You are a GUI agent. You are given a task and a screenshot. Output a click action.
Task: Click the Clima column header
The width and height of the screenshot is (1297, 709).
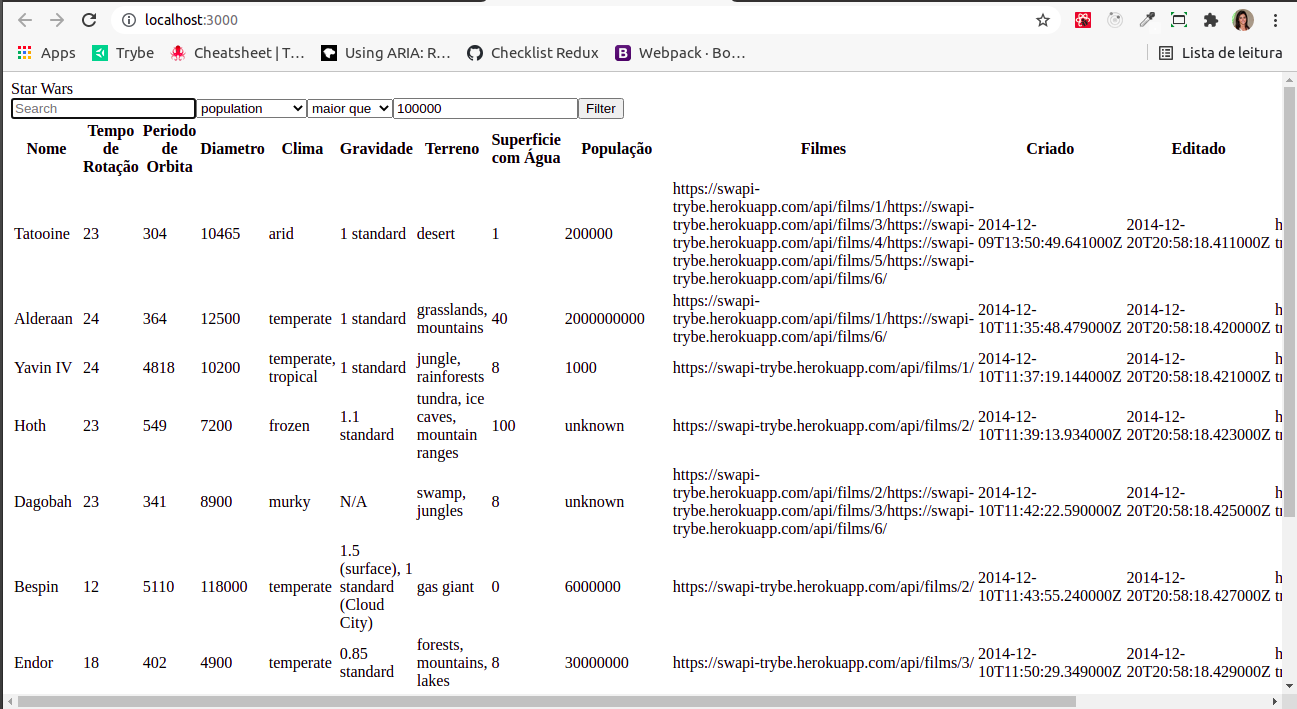[302, 149]
